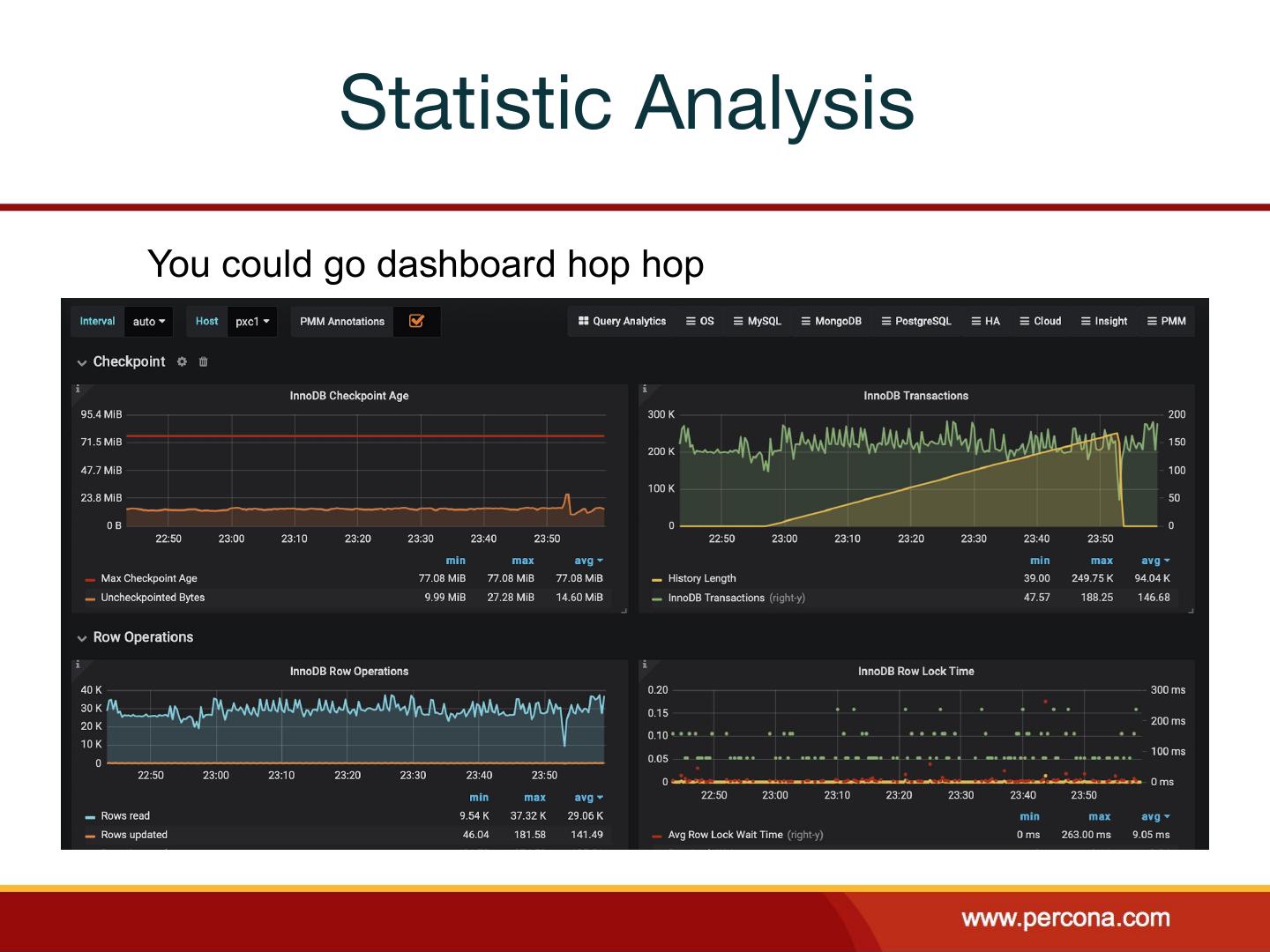
Task: Open the MongoDB dashboards menu
Action: pos(831,321)
